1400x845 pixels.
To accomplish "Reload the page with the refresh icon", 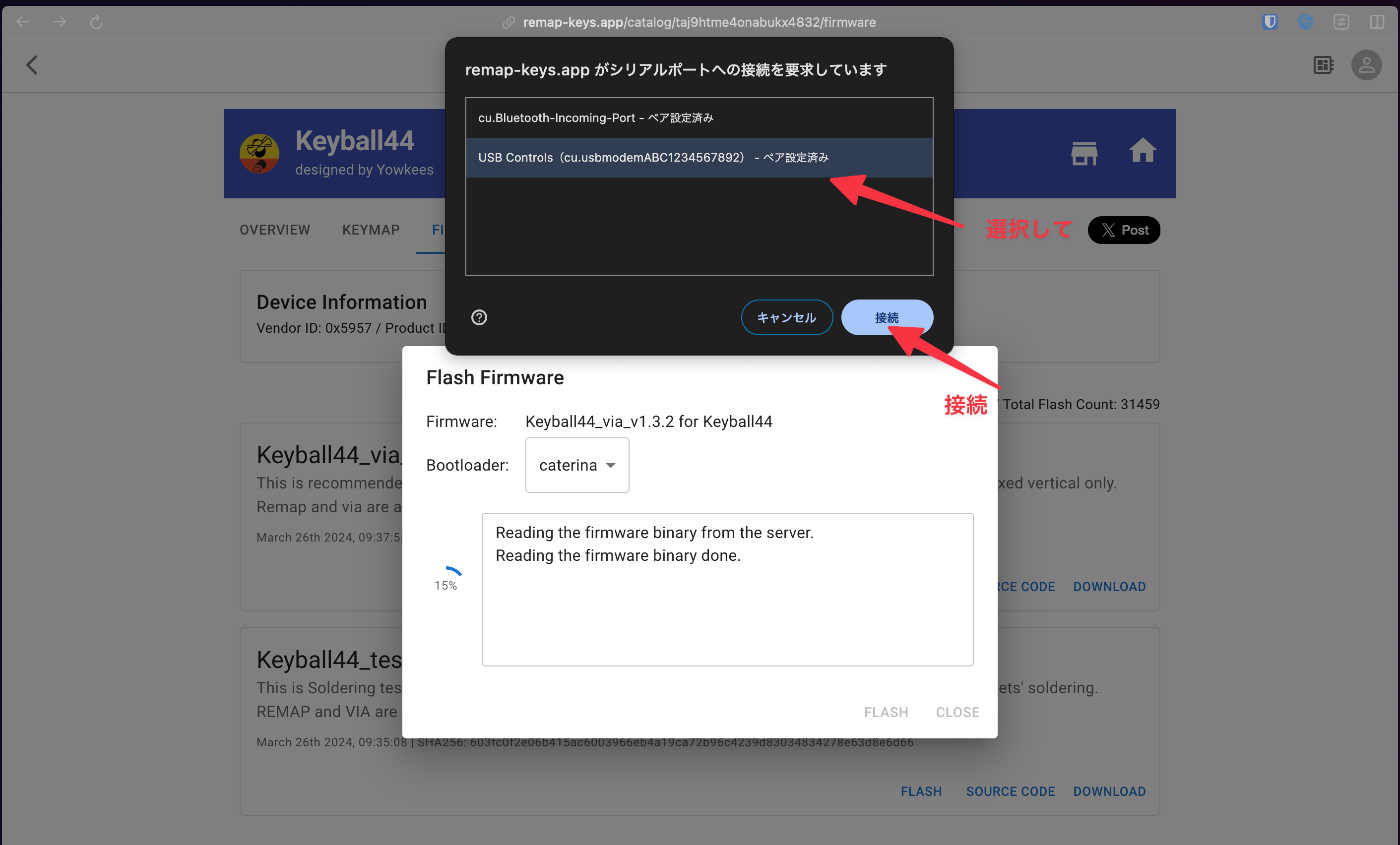I will 97,21.
